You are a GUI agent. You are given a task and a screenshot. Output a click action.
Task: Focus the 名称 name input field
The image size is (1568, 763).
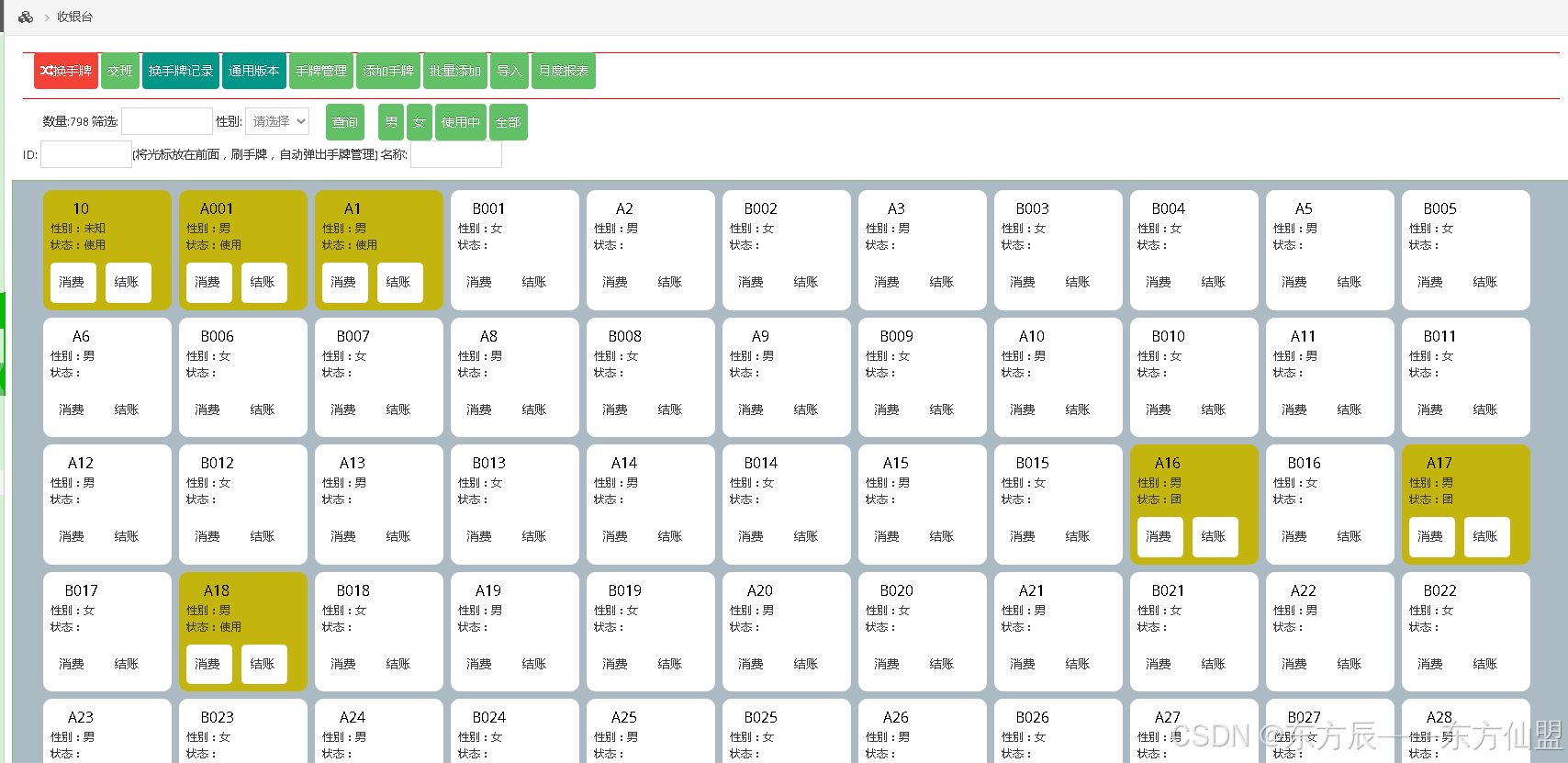click(x=456, y=154)
